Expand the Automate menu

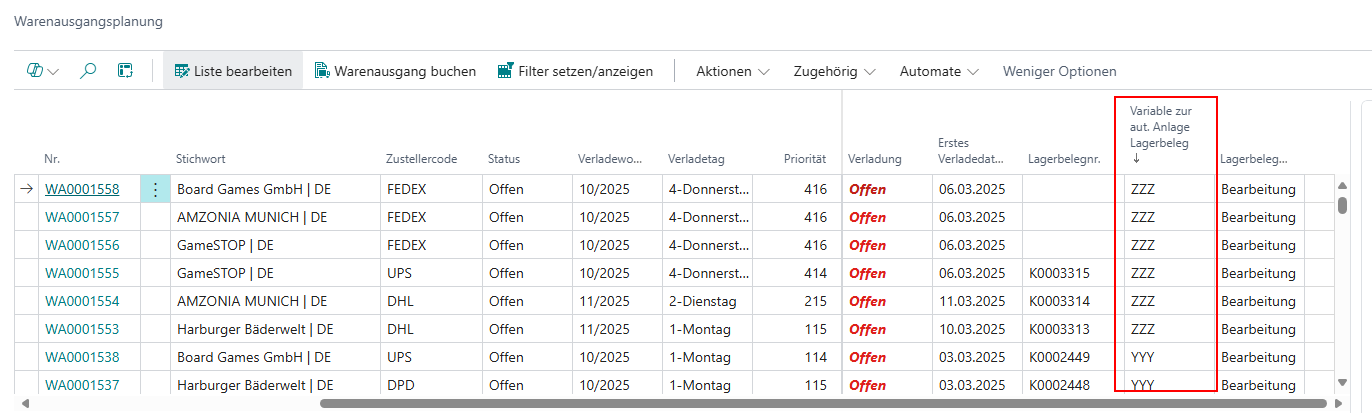pos(939,71)
